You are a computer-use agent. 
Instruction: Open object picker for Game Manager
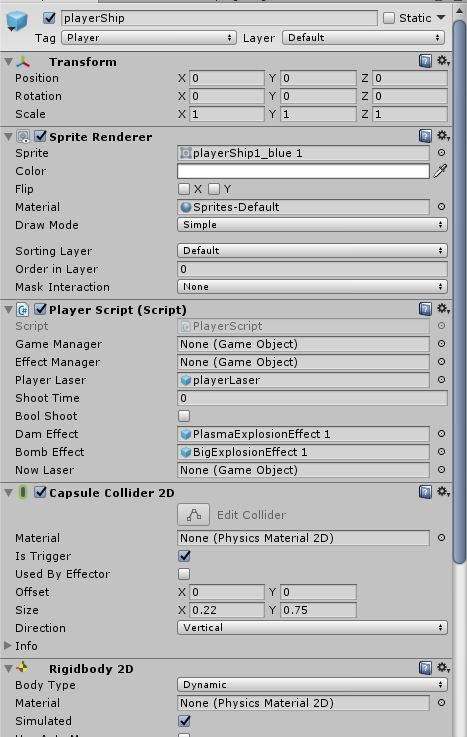pos(441,344)
